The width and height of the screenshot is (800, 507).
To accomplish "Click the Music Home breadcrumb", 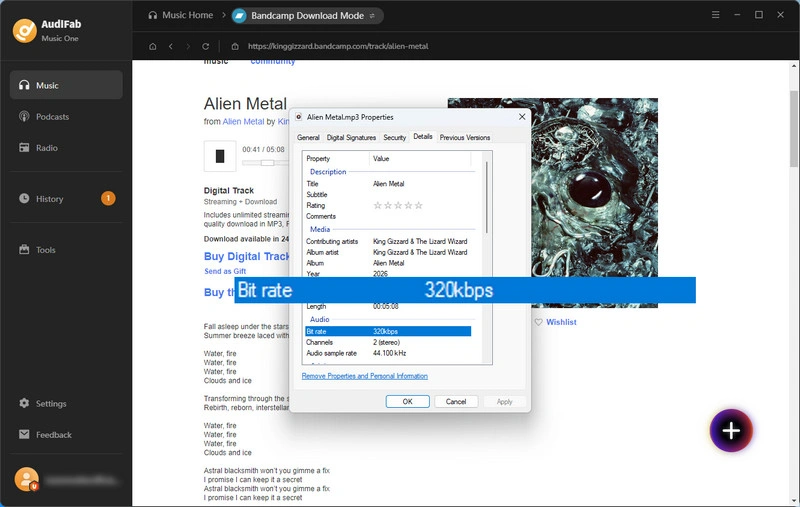I will click(x=181, y=15).
